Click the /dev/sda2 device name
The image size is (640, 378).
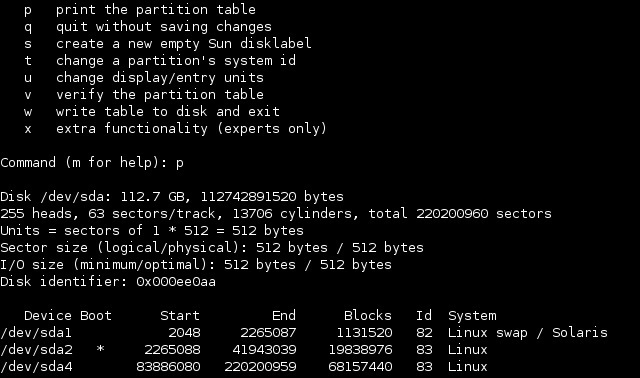tap(36, 350)
